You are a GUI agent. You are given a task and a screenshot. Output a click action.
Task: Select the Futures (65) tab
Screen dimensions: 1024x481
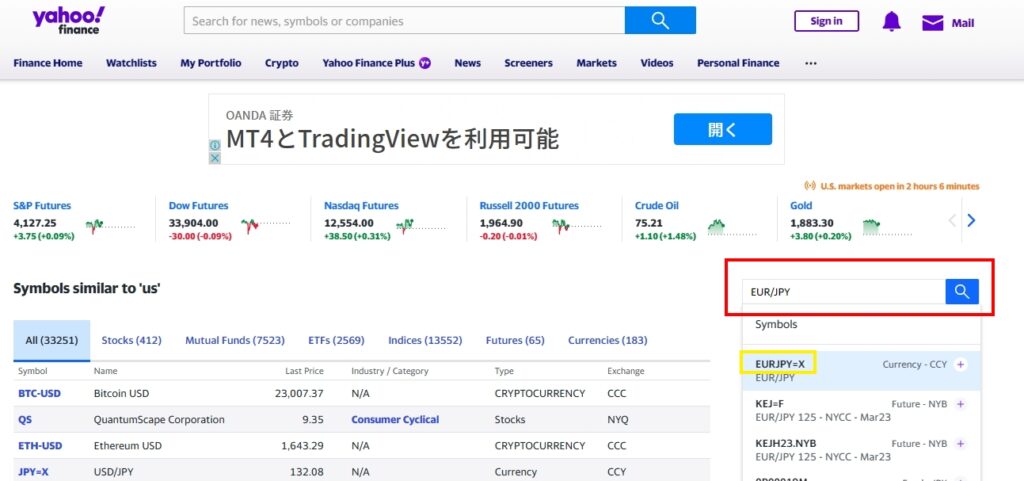pyautogui.click(x=515, y=341)
